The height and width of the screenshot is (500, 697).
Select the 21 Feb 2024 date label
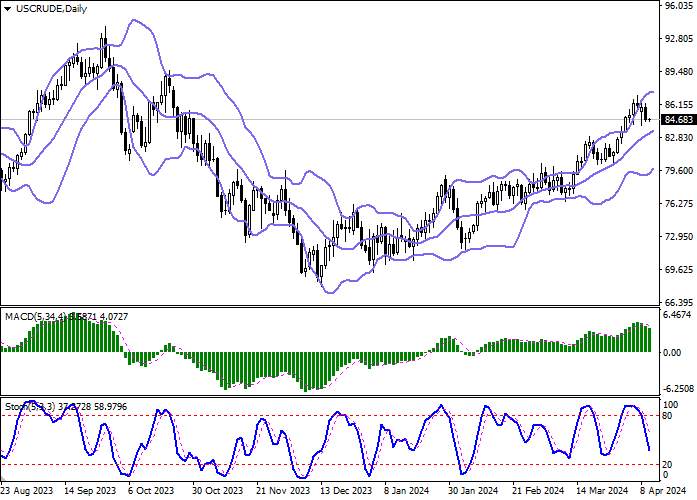point(538,491)
